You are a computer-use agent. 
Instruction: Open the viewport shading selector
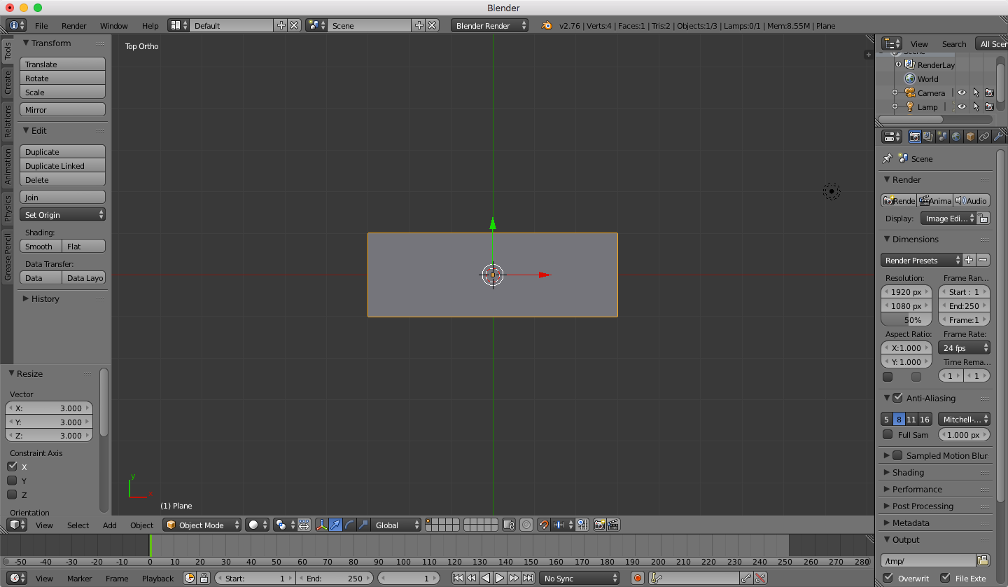(x=257, y=525)
